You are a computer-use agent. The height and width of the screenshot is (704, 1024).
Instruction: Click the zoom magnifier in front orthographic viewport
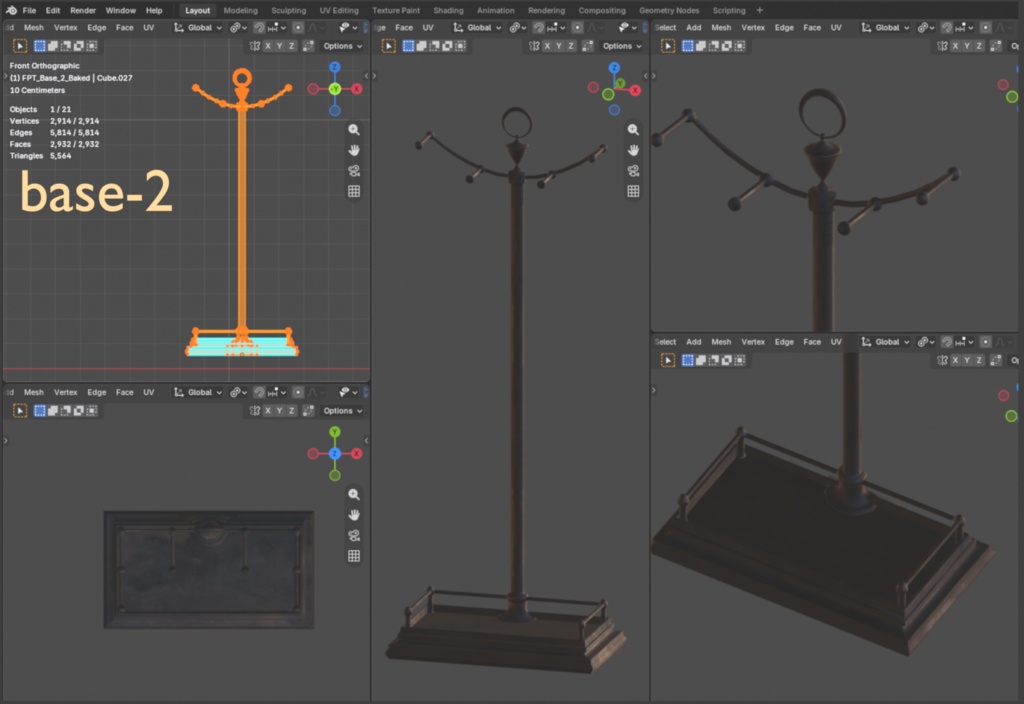[354, 130]
